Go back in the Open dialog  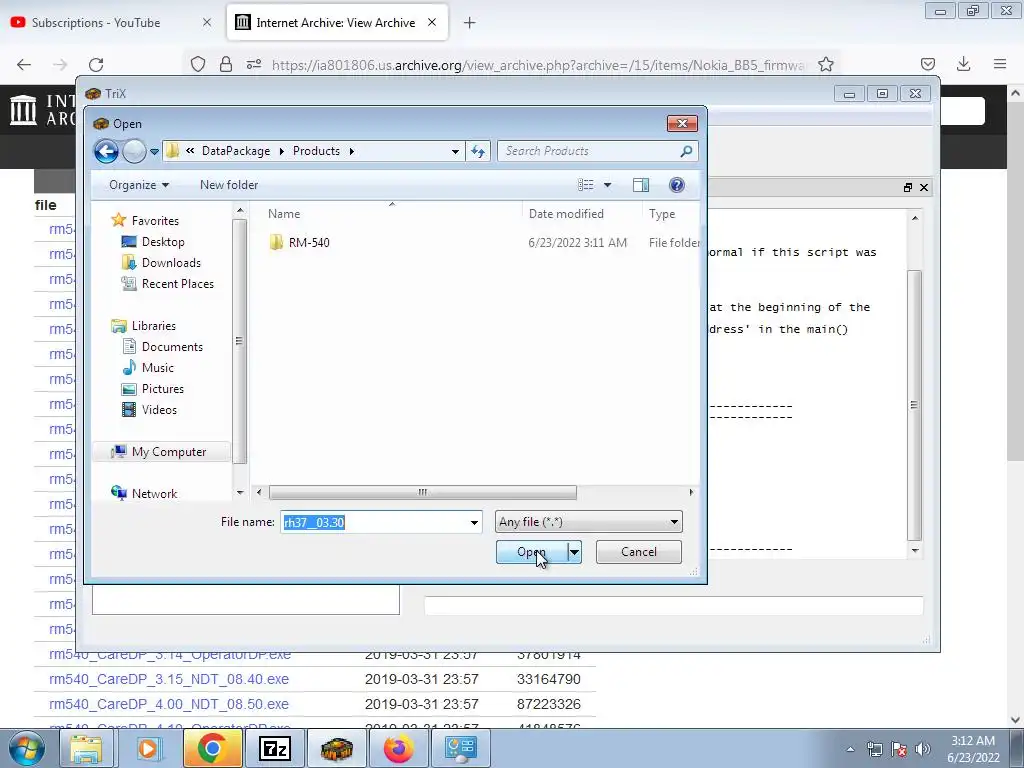click(106, 151)
